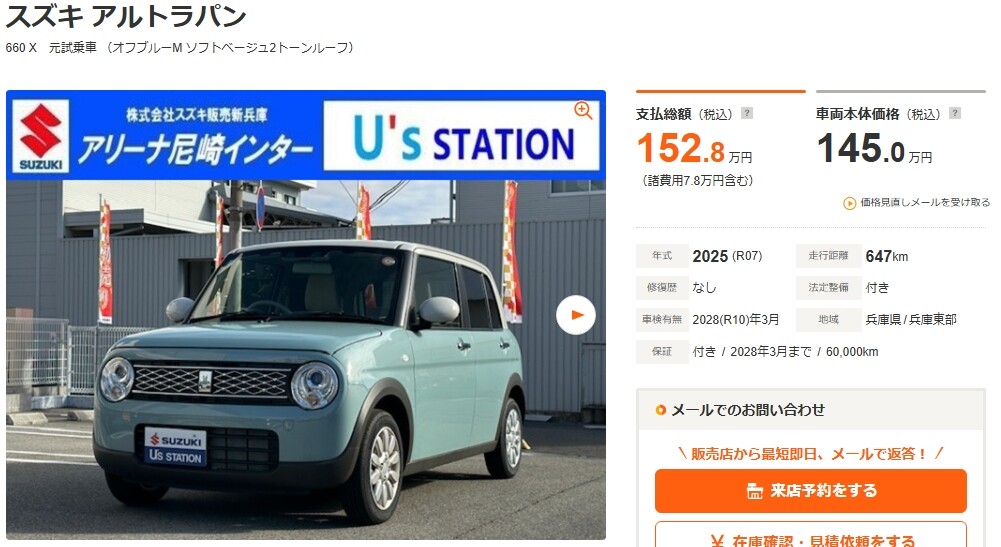Click Suzuki logo in dealer banner

click(x=41, y=136)
